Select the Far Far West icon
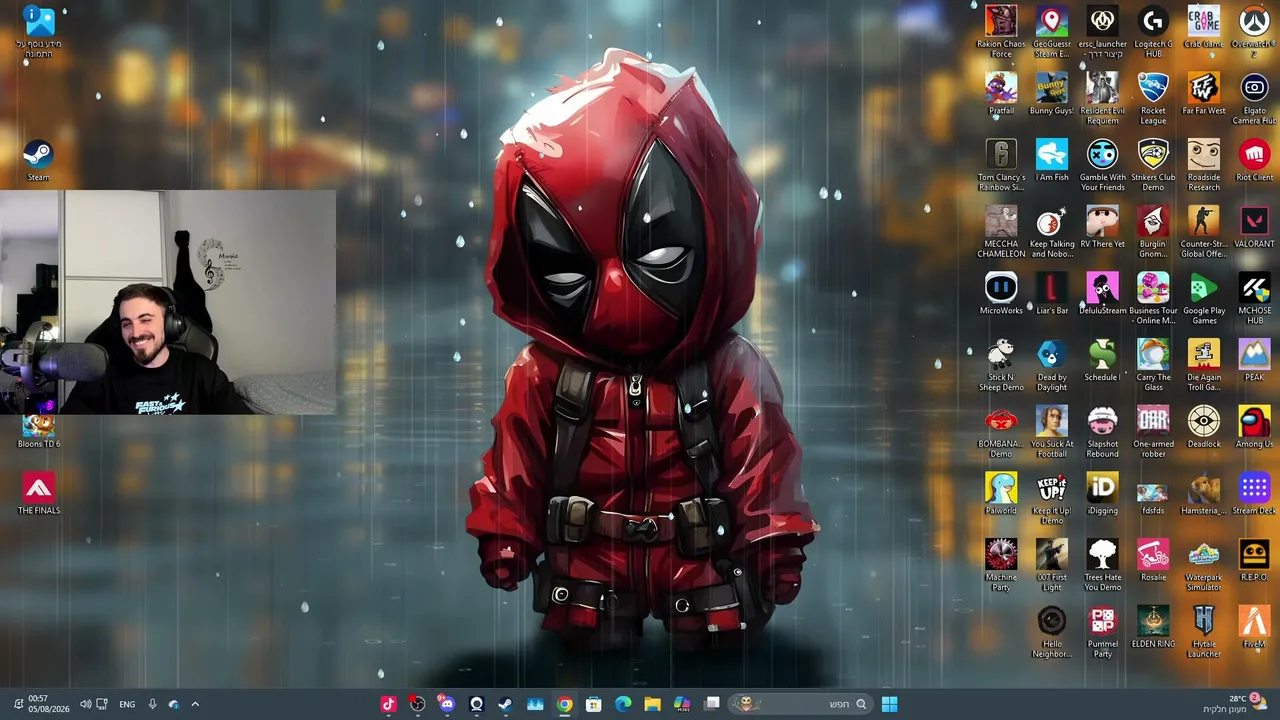Image resolution: width=1280 pixels, height=720 pixels. click(x=1203, y=93)
